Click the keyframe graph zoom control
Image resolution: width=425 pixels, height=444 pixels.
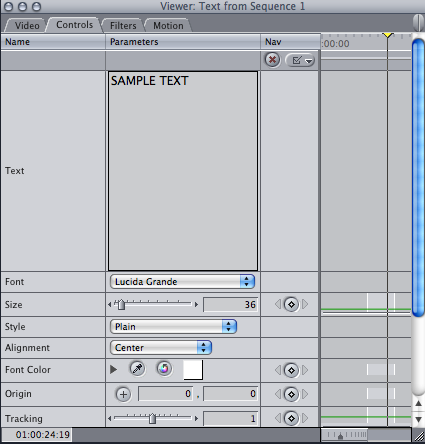(345, 435)
